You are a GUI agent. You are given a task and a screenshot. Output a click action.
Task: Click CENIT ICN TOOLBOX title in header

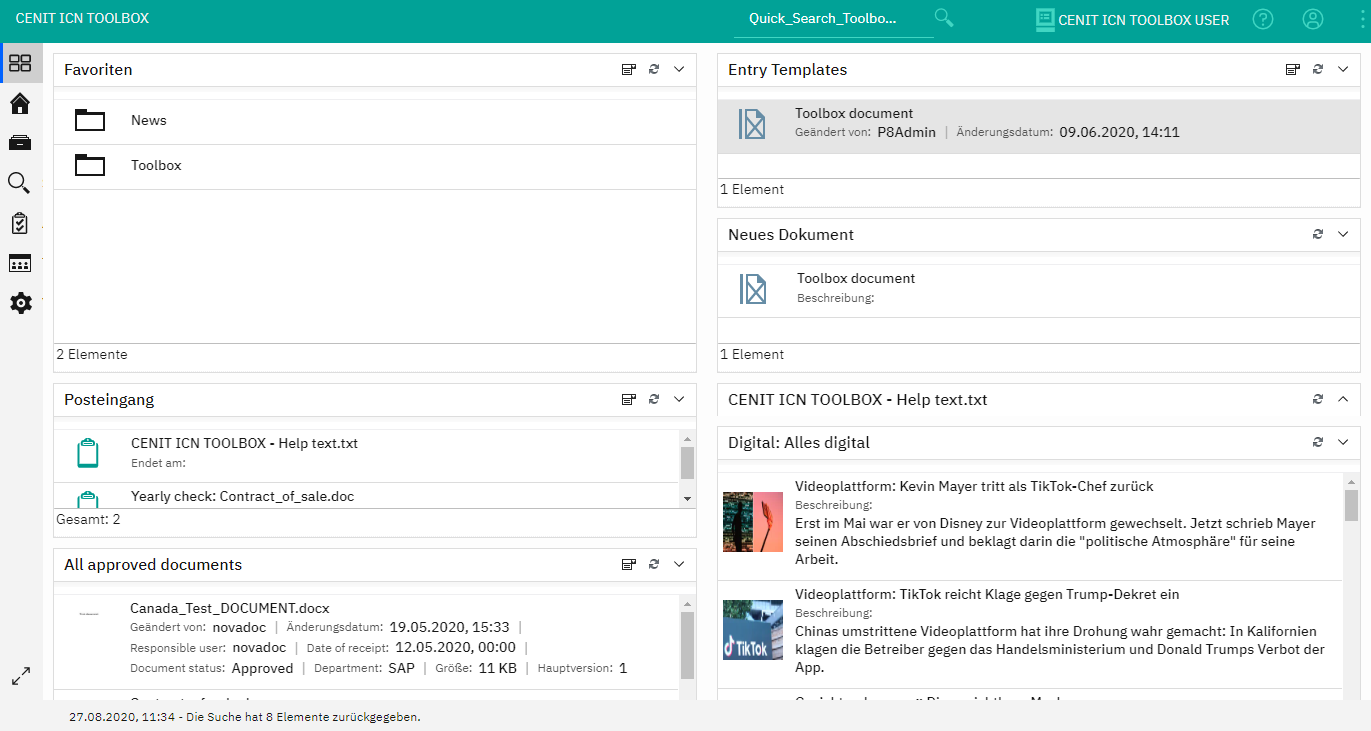[82, 18]
